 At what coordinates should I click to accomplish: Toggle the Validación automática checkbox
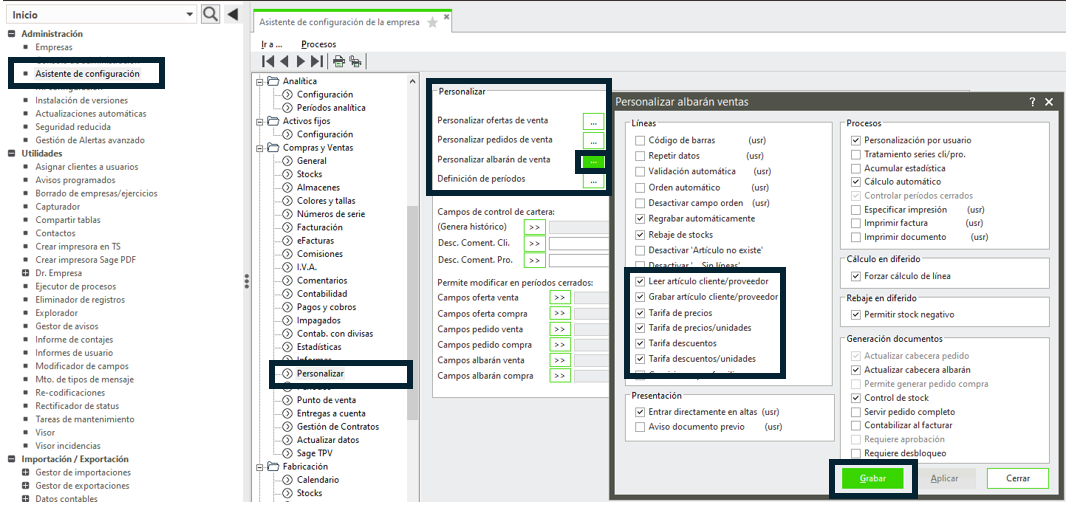(x=640, y=171)
